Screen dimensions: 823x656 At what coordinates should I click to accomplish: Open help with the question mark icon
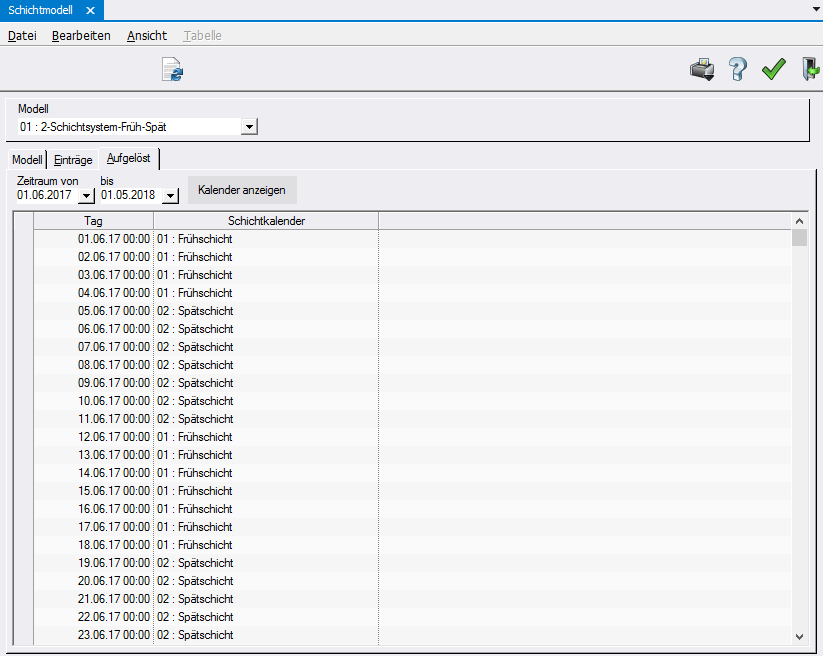[x=737, y=70]
